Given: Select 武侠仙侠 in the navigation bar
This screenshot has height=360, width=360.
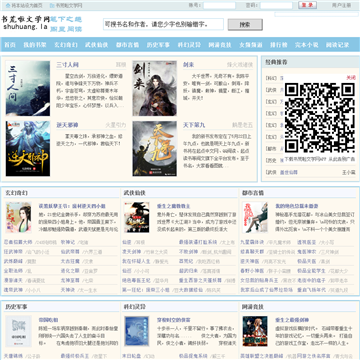Looking at the screenshot, I should pyautogui.click(x=96, y=45).
